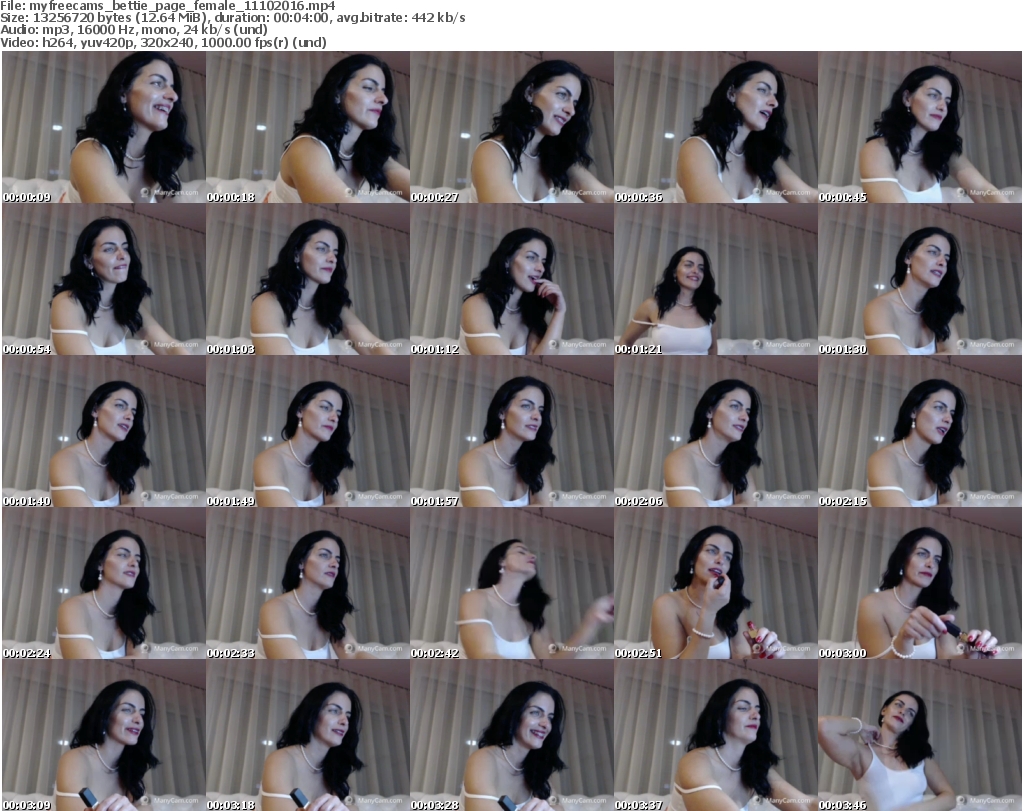Click the Size and duration info line
The image size is (1024, 811).
pos(232,18)
